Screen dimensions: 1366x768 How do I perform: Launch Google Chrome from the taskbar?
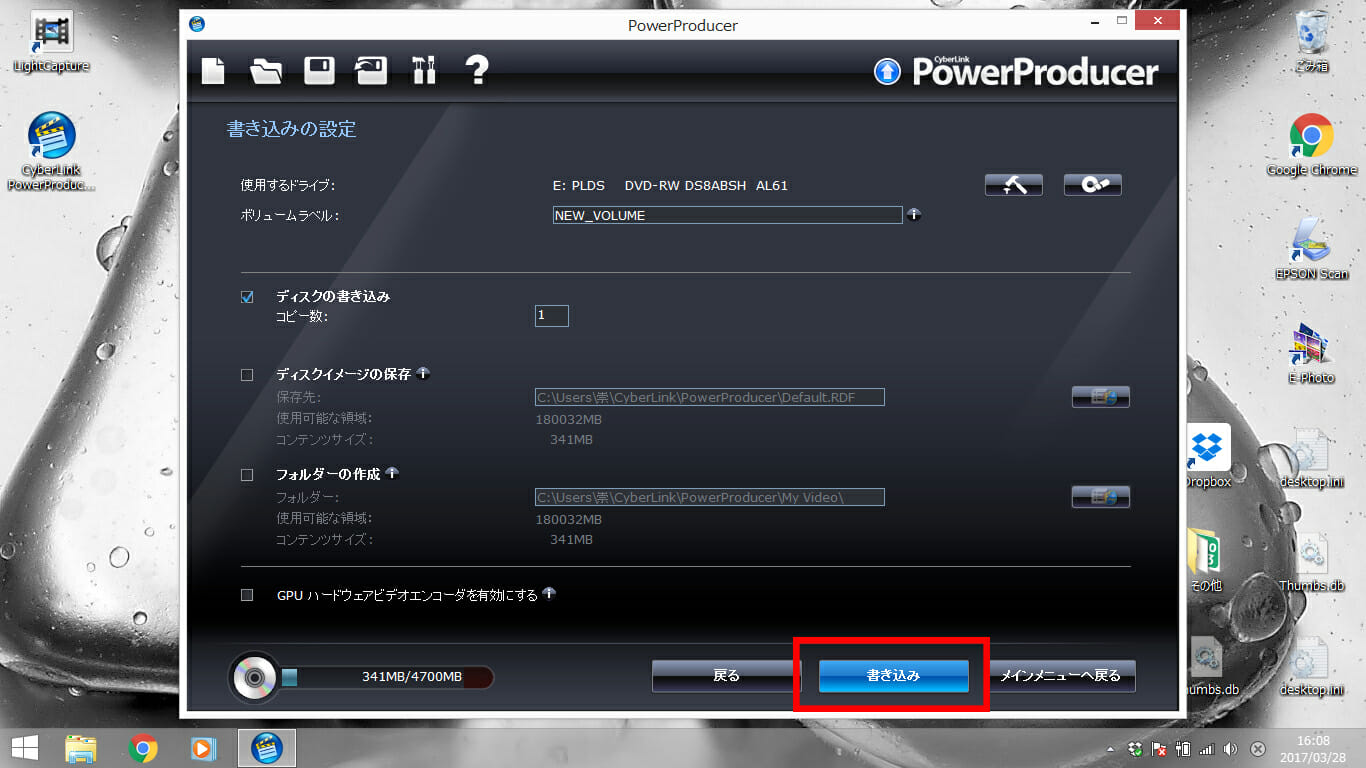tap(141, 747)
